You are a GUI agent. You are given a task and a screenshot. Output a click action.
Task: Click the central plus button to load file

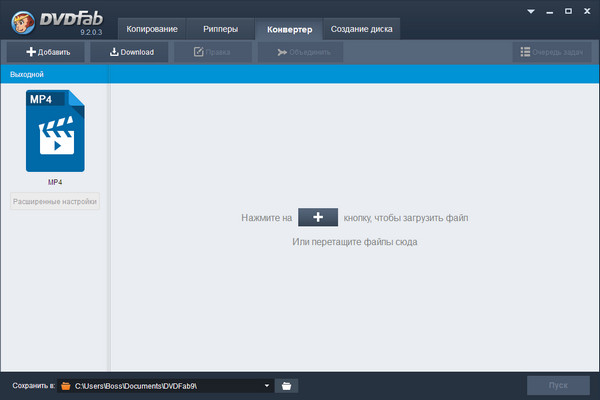pos(318,217)
